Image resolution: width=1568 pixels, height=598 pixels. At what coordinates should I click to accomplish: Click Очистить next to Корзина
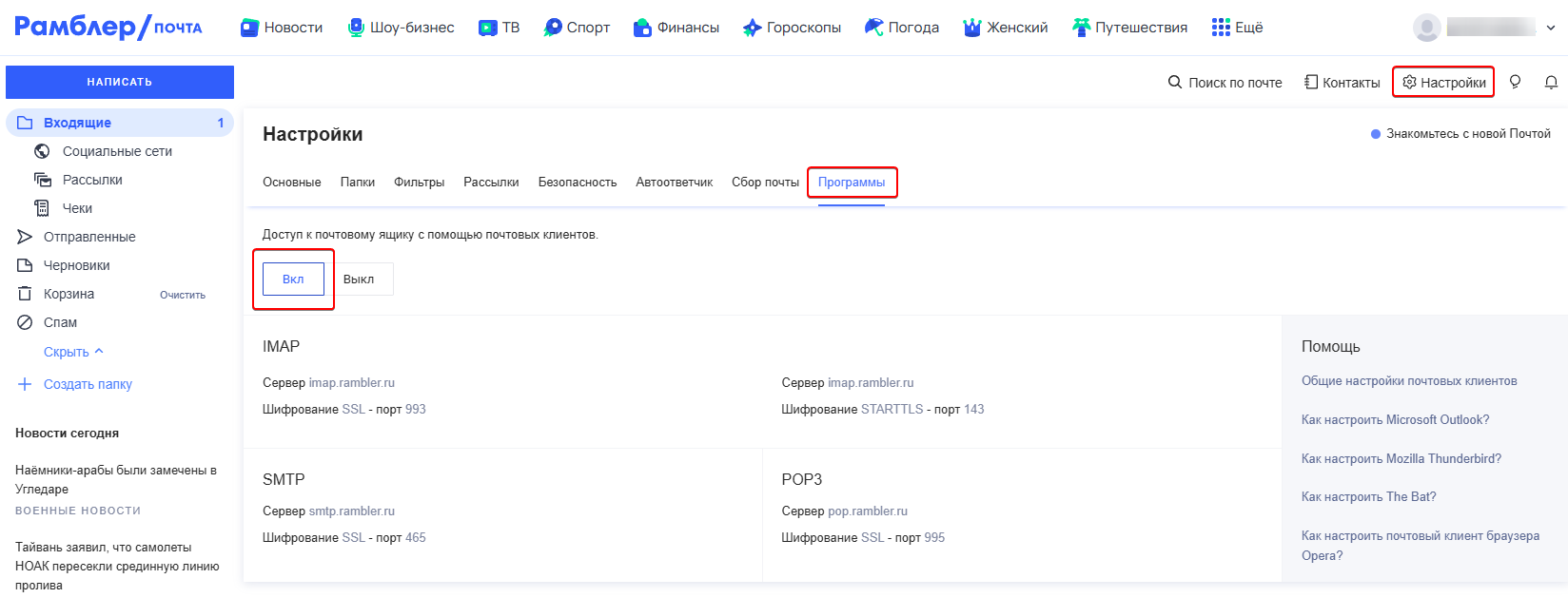tap(183, 295)
